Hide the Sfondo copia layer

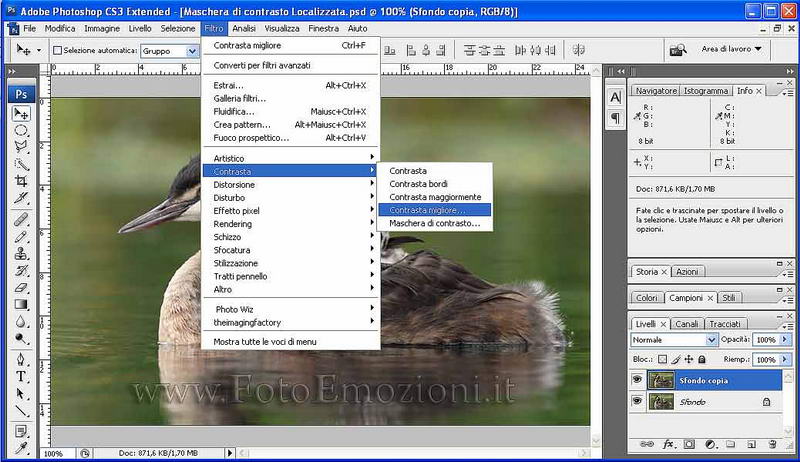637,380
